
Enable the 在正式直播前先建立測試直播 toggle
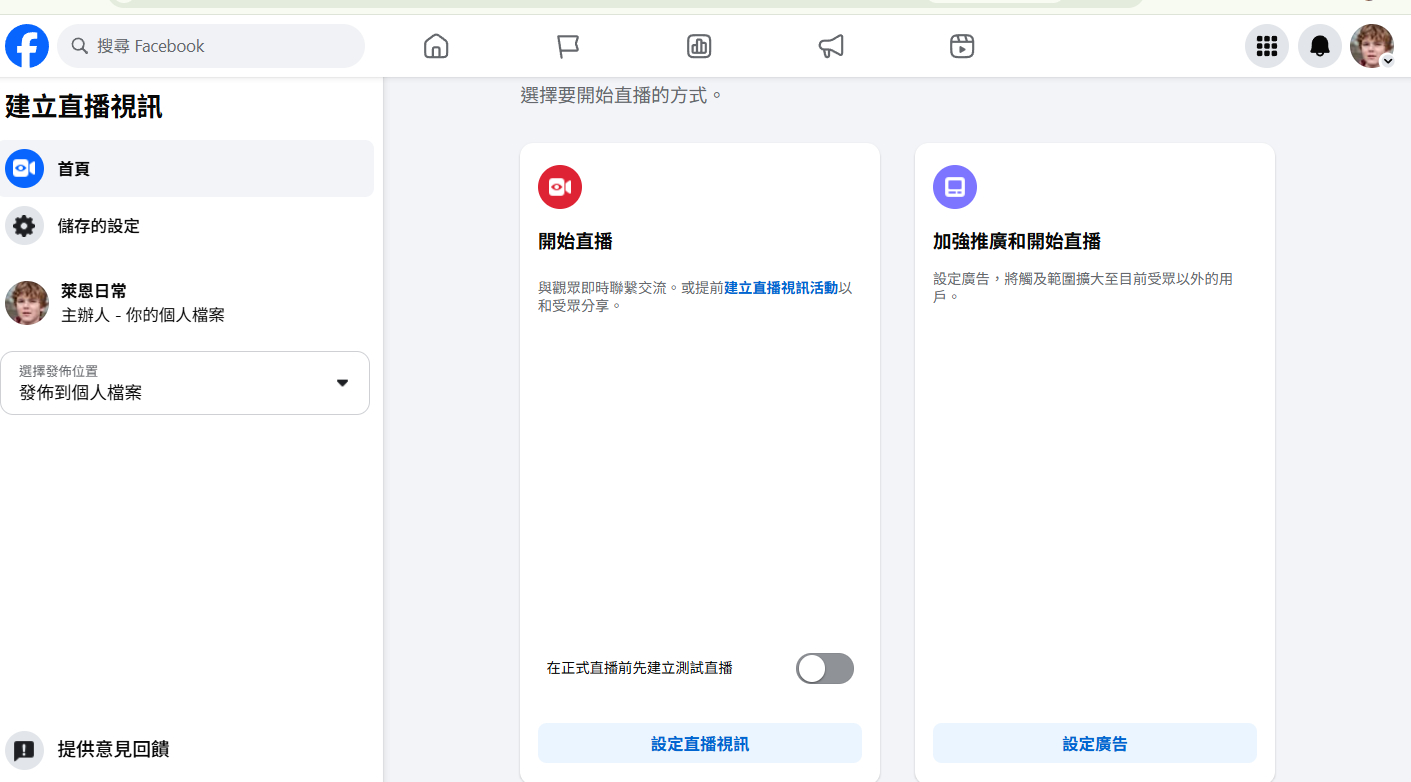coord(825,668)
